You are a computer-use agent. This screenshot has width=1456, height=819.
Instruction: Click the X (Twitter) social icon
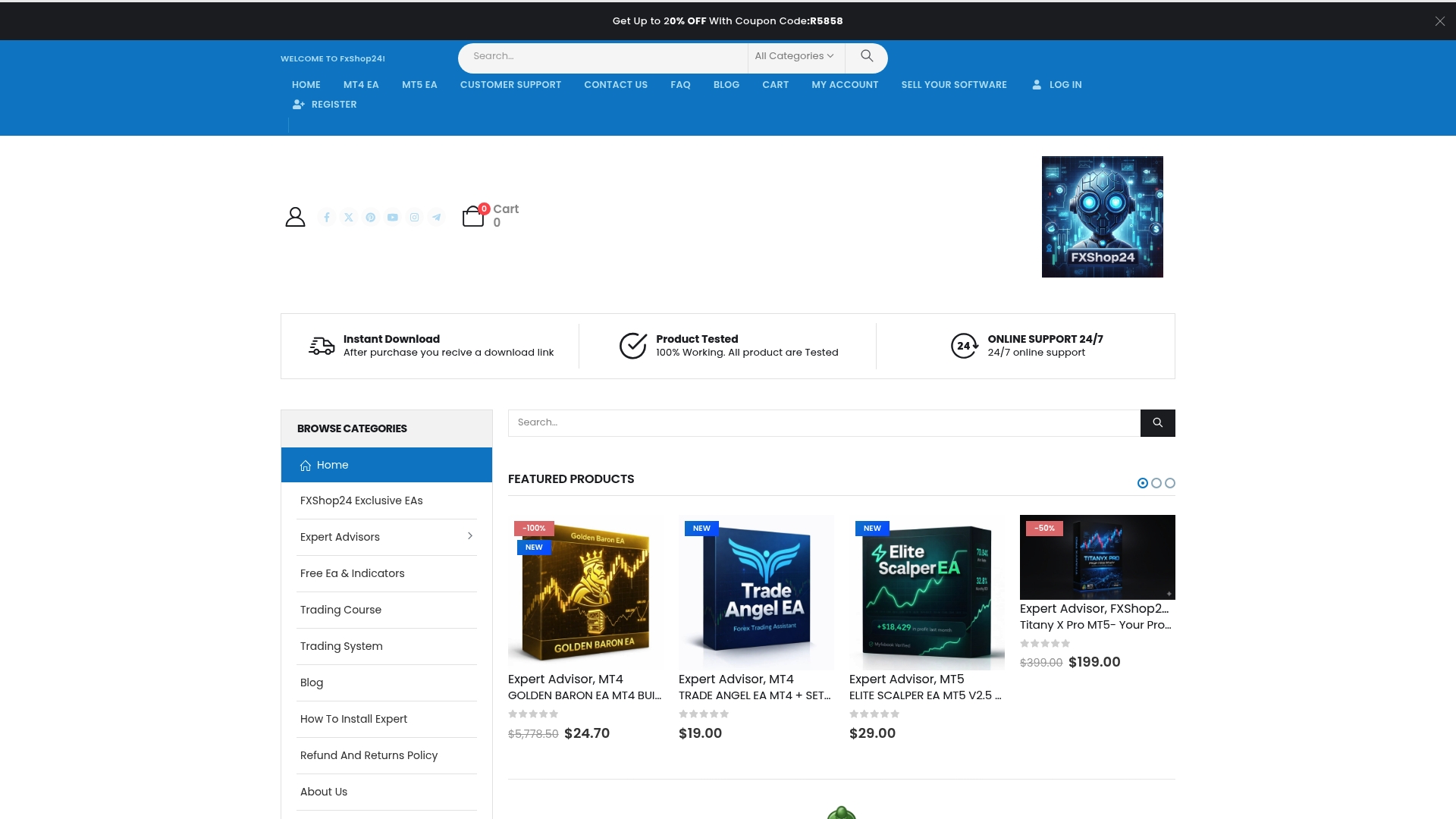tap(348, 217)
